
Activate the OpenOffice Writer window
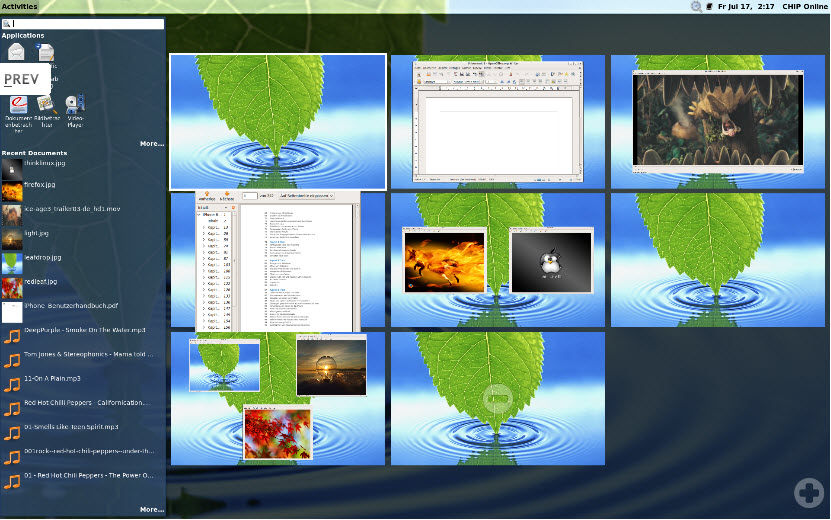point(498,121)
